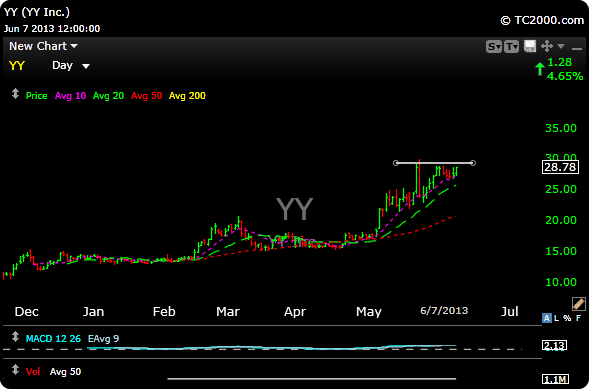Open the ruler drawing tools icon

(x=578, y=303)
